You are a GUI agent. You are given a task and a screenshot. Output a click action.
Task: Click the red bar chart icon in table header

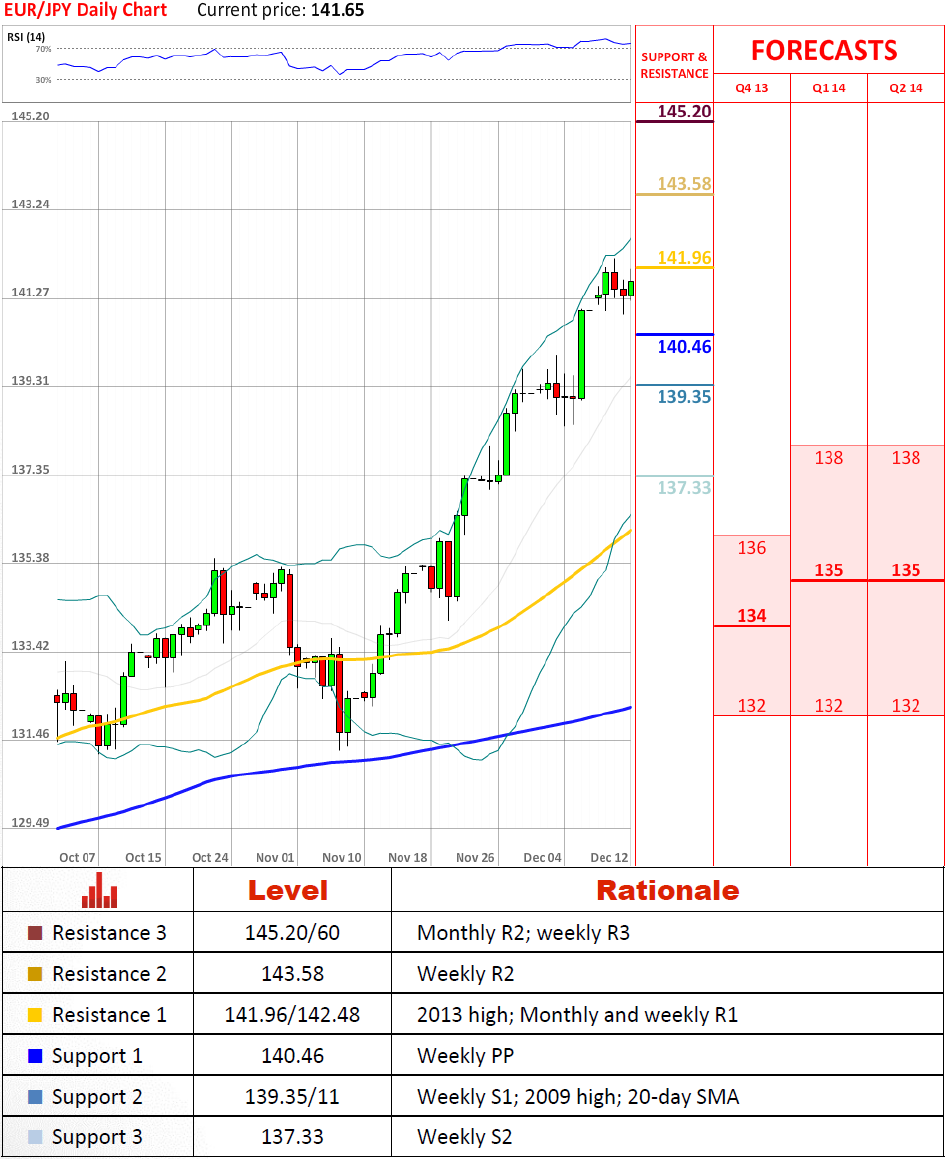(x=98, y=889)
